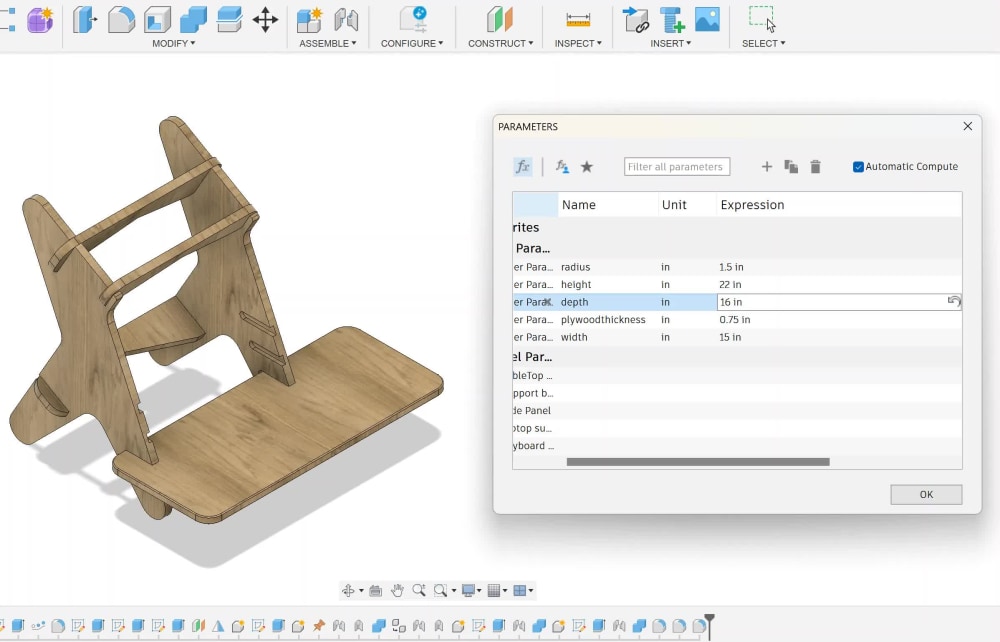
Task: Click the New Component icon
Action: [x=309, y=19]
